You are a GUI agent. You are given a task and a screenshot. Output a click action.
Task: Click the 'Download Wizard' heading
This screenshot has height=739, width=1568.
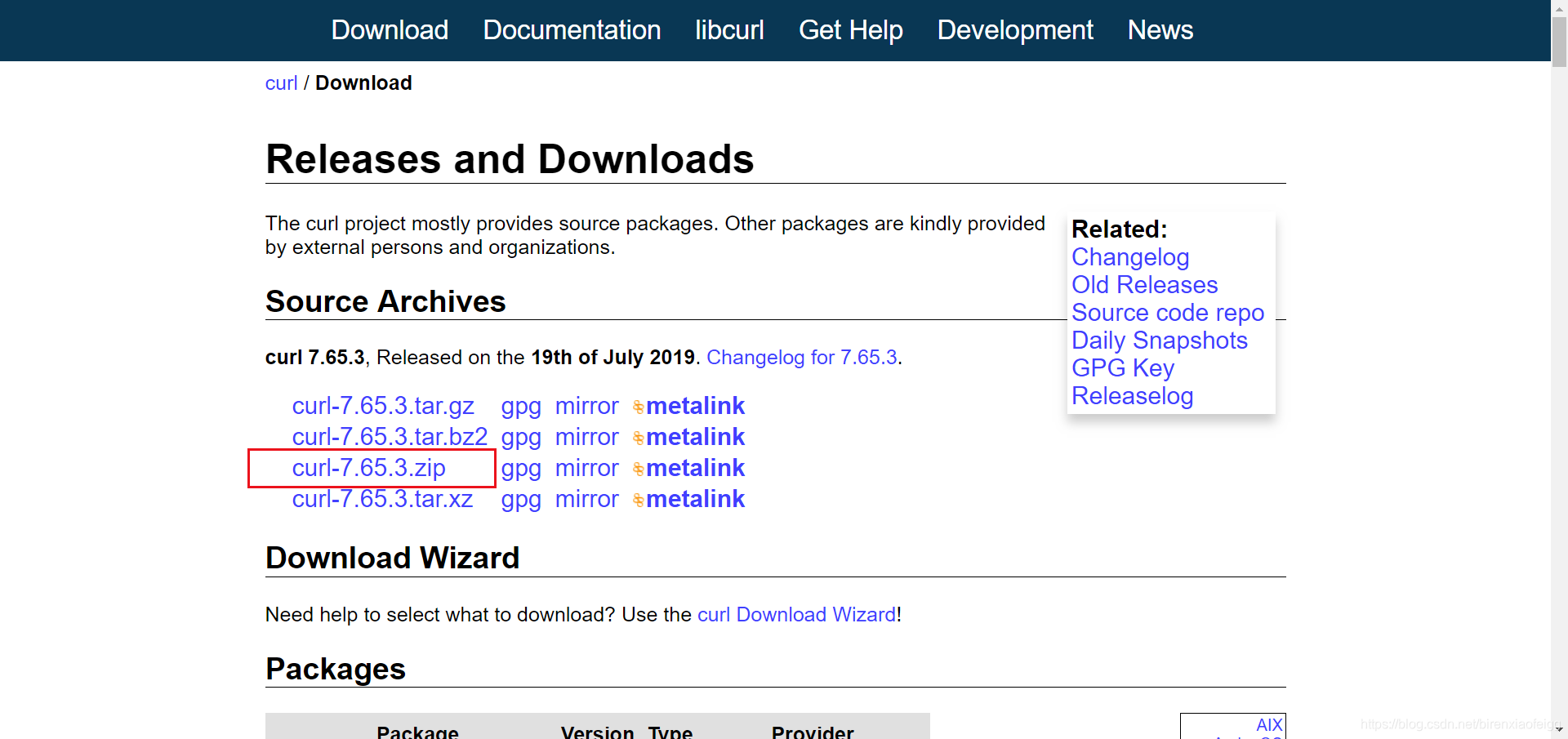click(393, 558)
